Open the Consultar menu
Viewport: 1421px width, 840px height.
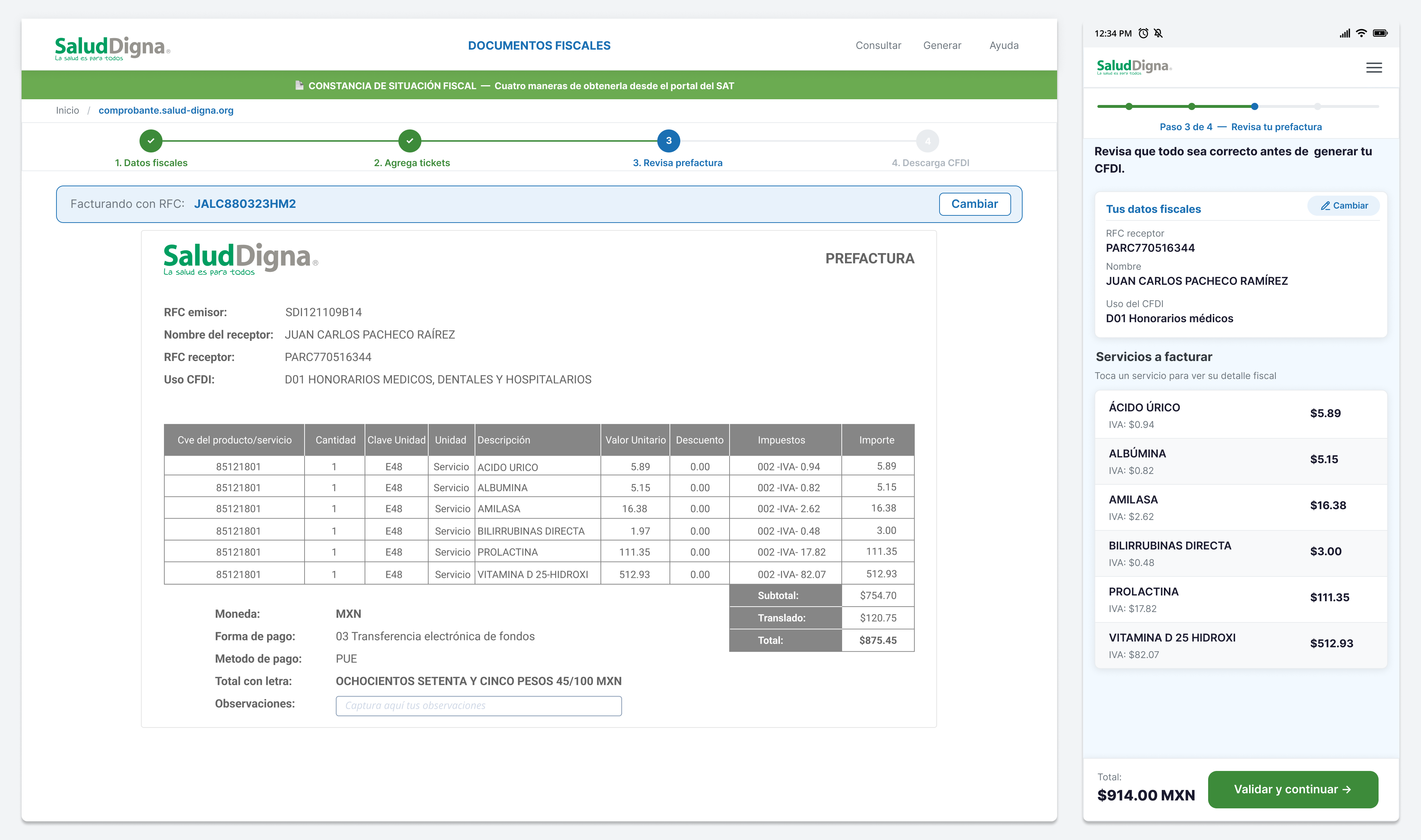pyautogui.click(x=878, y=45)
